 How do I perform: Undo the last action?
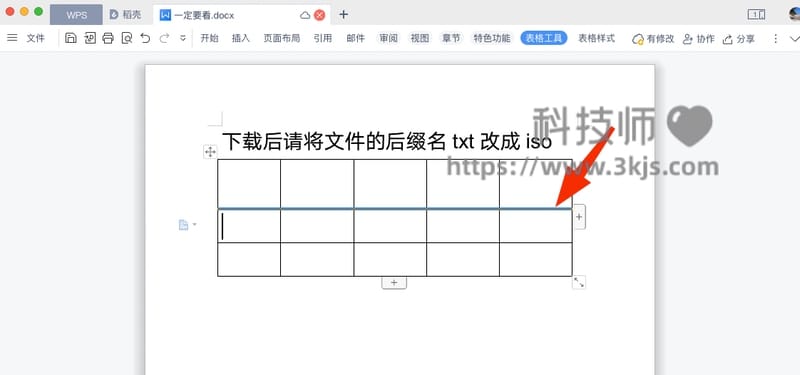pyautogui.click(x=145, y=38)
